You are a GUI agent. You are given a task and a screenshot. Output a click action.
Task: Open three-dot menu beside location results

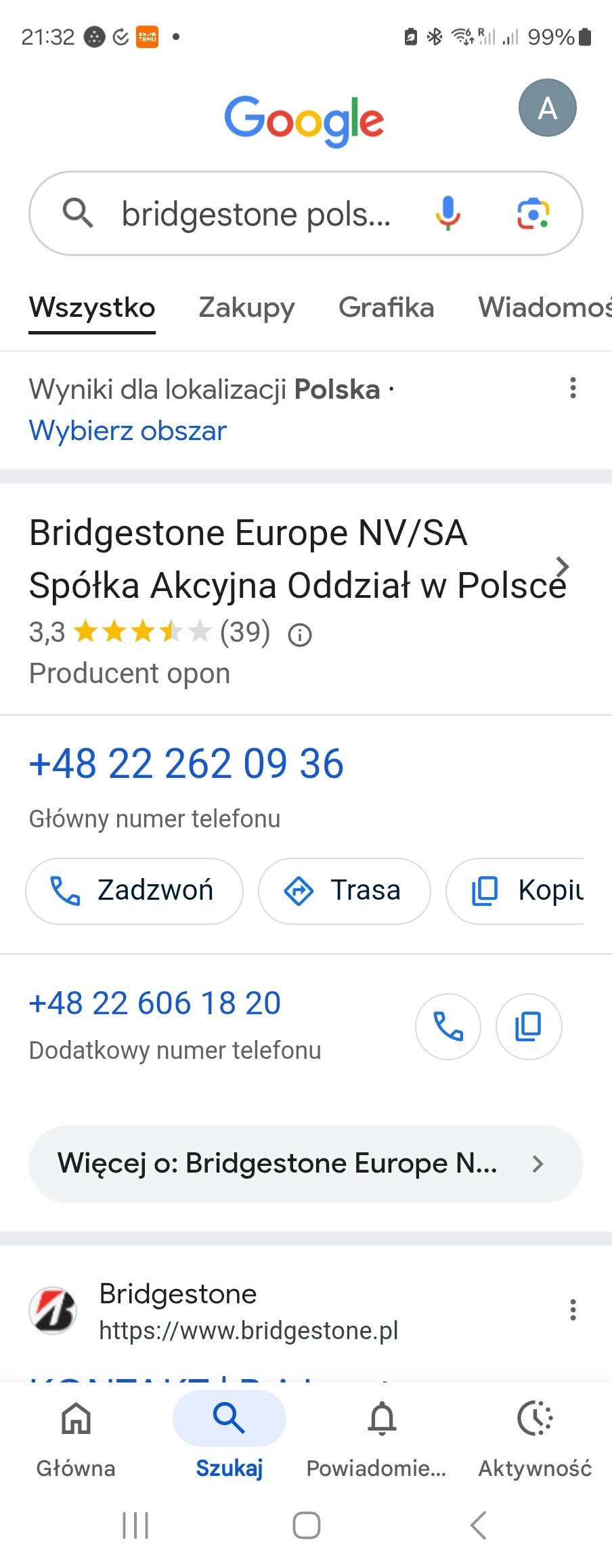pos(573,388)
